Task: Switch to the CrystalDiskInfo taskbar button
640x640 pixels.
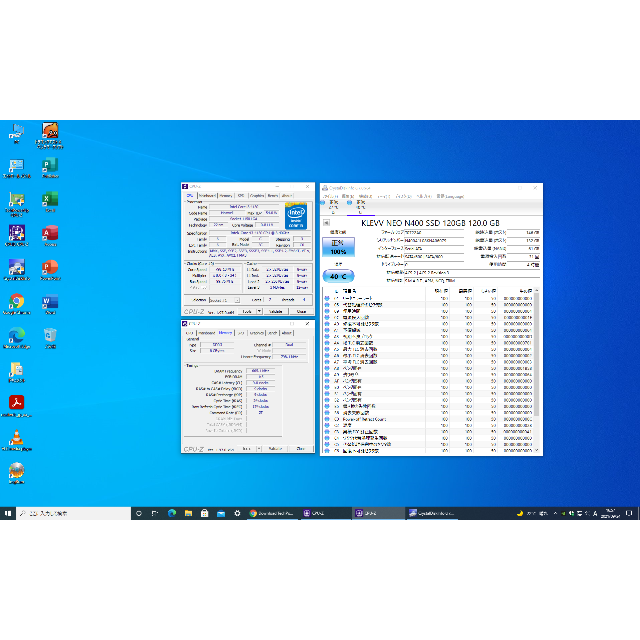Action: coord(432,513)
